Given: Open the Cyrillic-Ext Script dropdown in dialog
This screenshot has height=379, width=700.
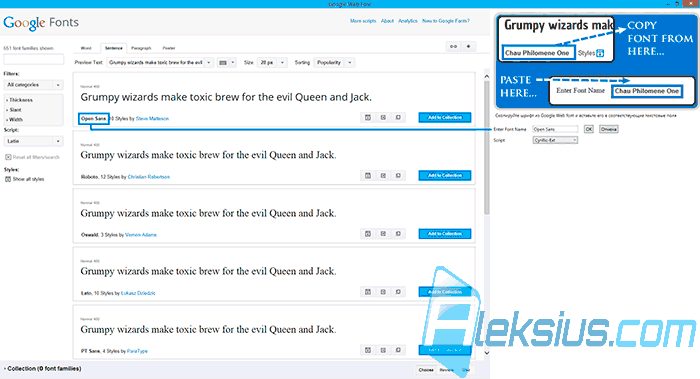Looking at the screenshot, I should (555, 140).
